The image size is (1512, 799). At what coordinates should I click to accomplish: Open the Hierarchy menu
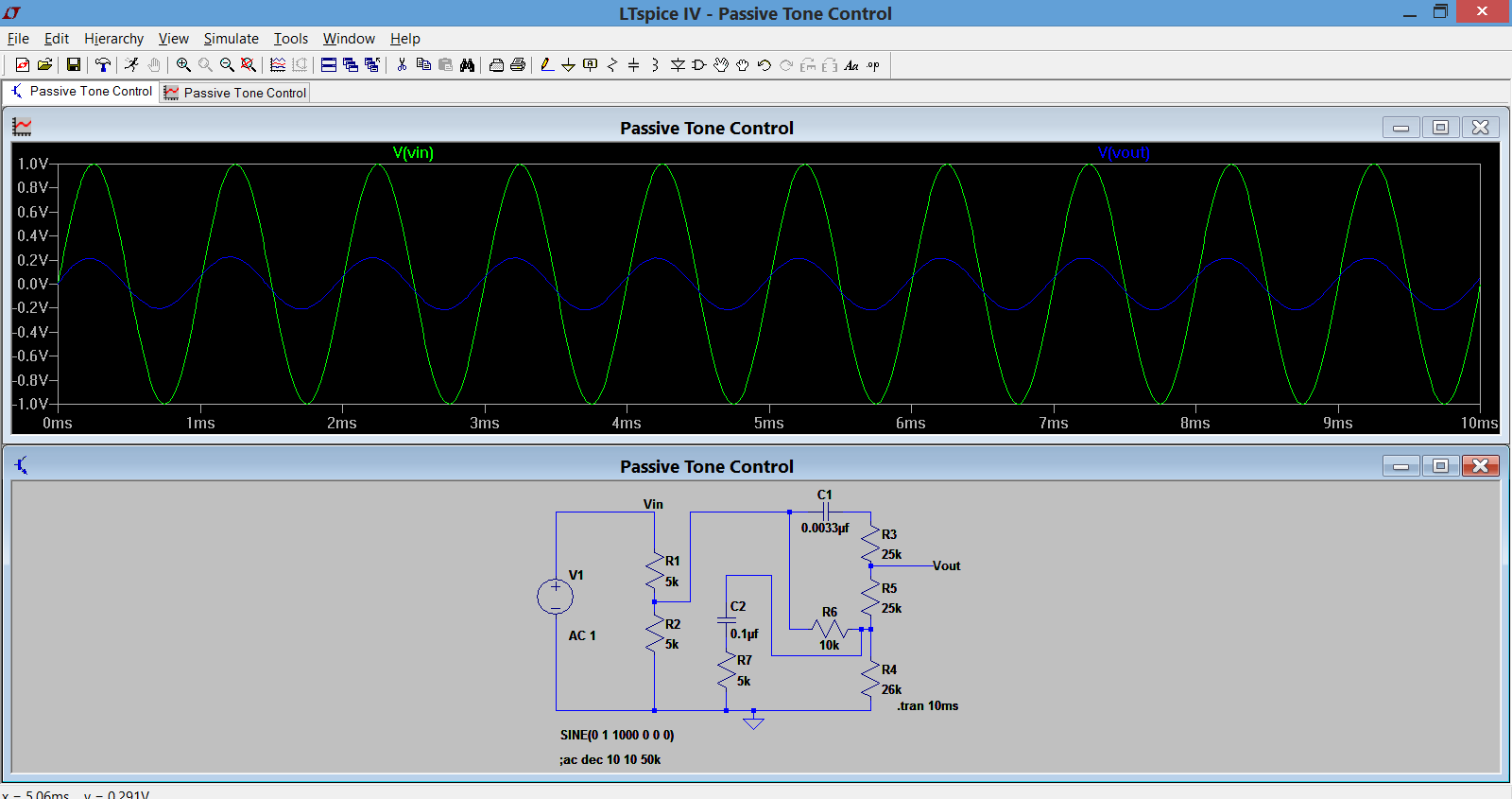[x=113, y=39]
